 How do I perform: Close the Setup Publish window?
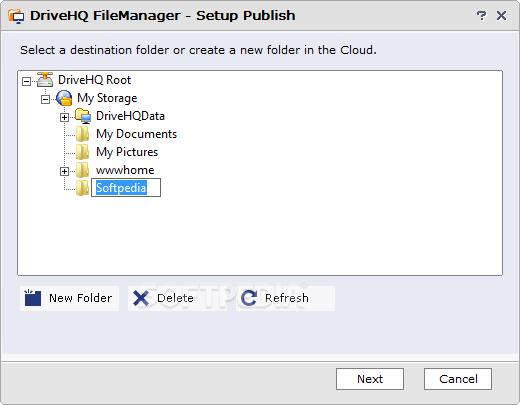[501, 15]
